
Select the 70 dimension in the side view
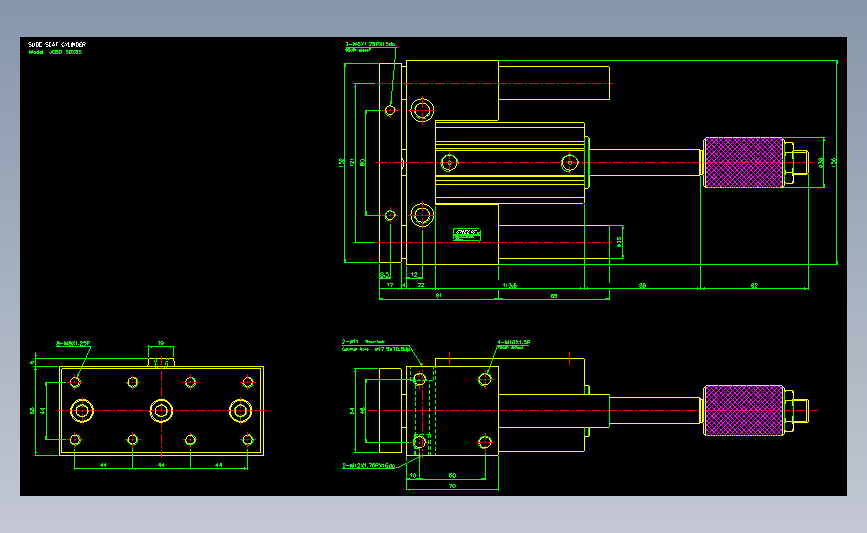(452, 486)
